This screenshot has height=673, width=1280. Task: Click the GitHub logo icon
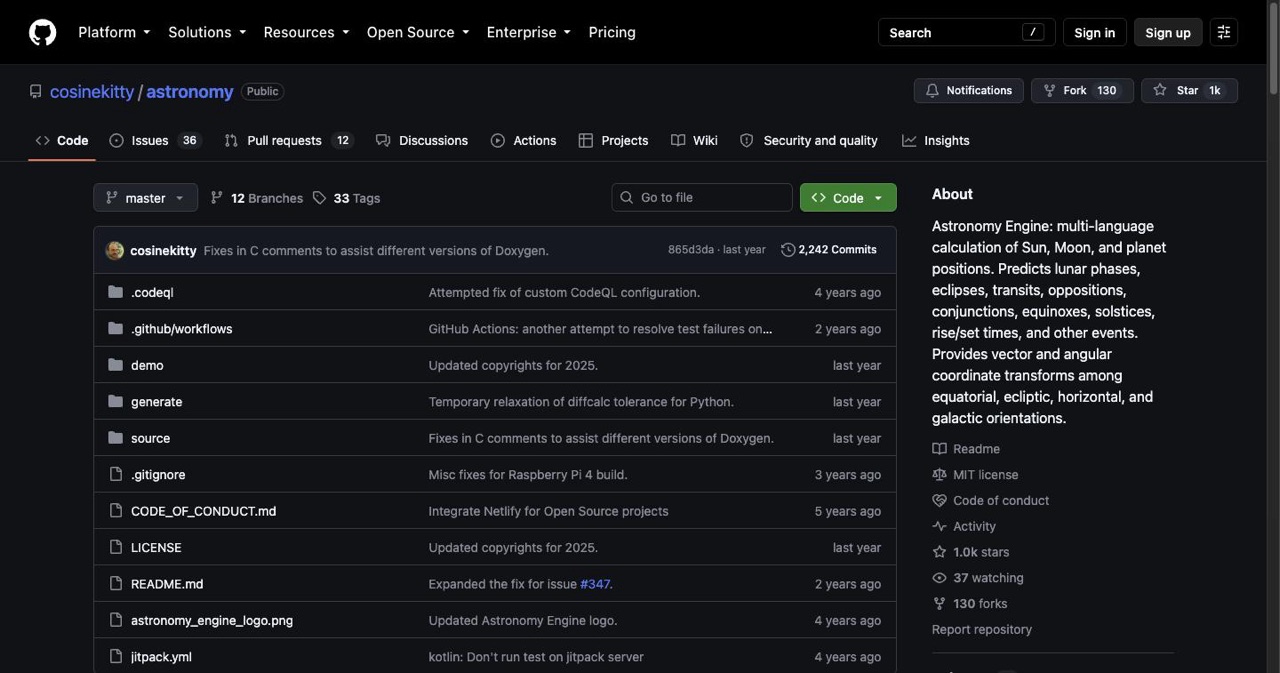click(x=42, y=32)
